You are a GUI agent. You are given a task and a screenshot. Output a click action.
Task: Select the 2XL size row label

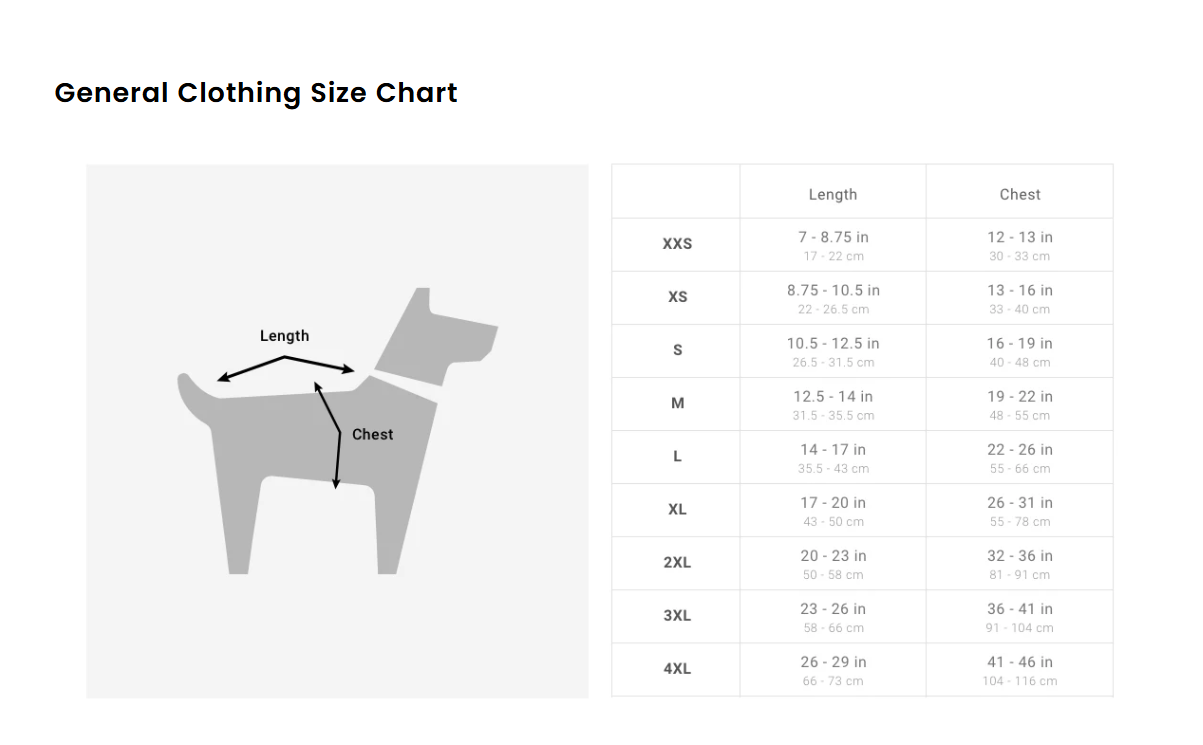tap(677, 562)
